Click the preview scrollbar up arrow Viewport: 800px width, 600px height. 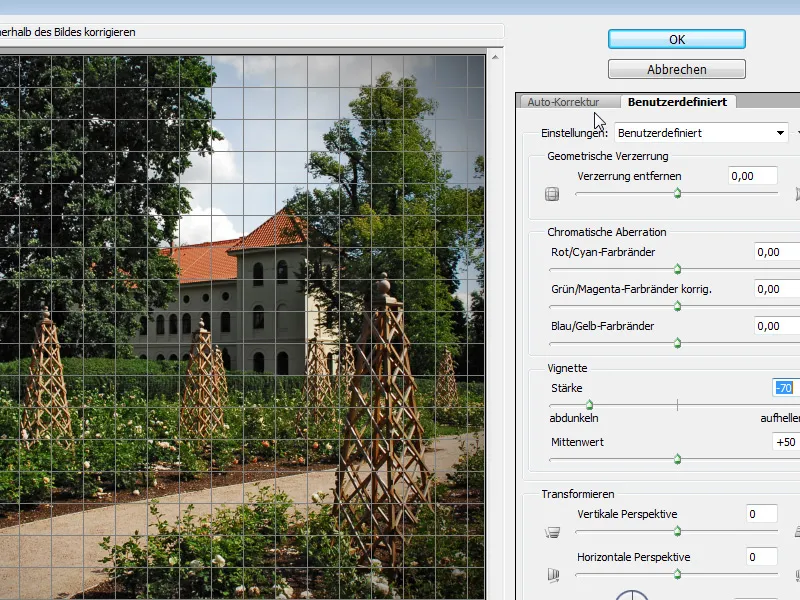(x=495, y=57)
